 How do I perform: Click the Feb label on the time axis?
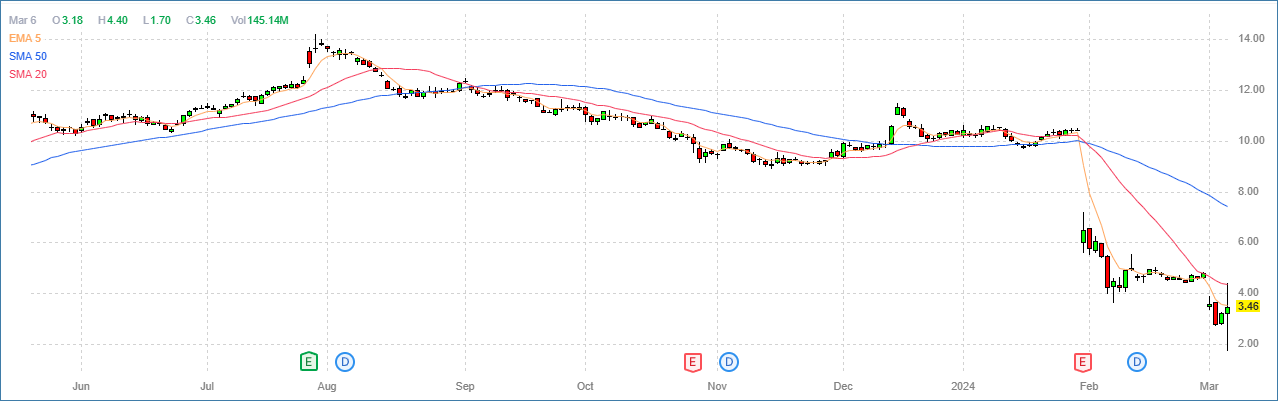pyautogui.click(x=1089, y=386)
